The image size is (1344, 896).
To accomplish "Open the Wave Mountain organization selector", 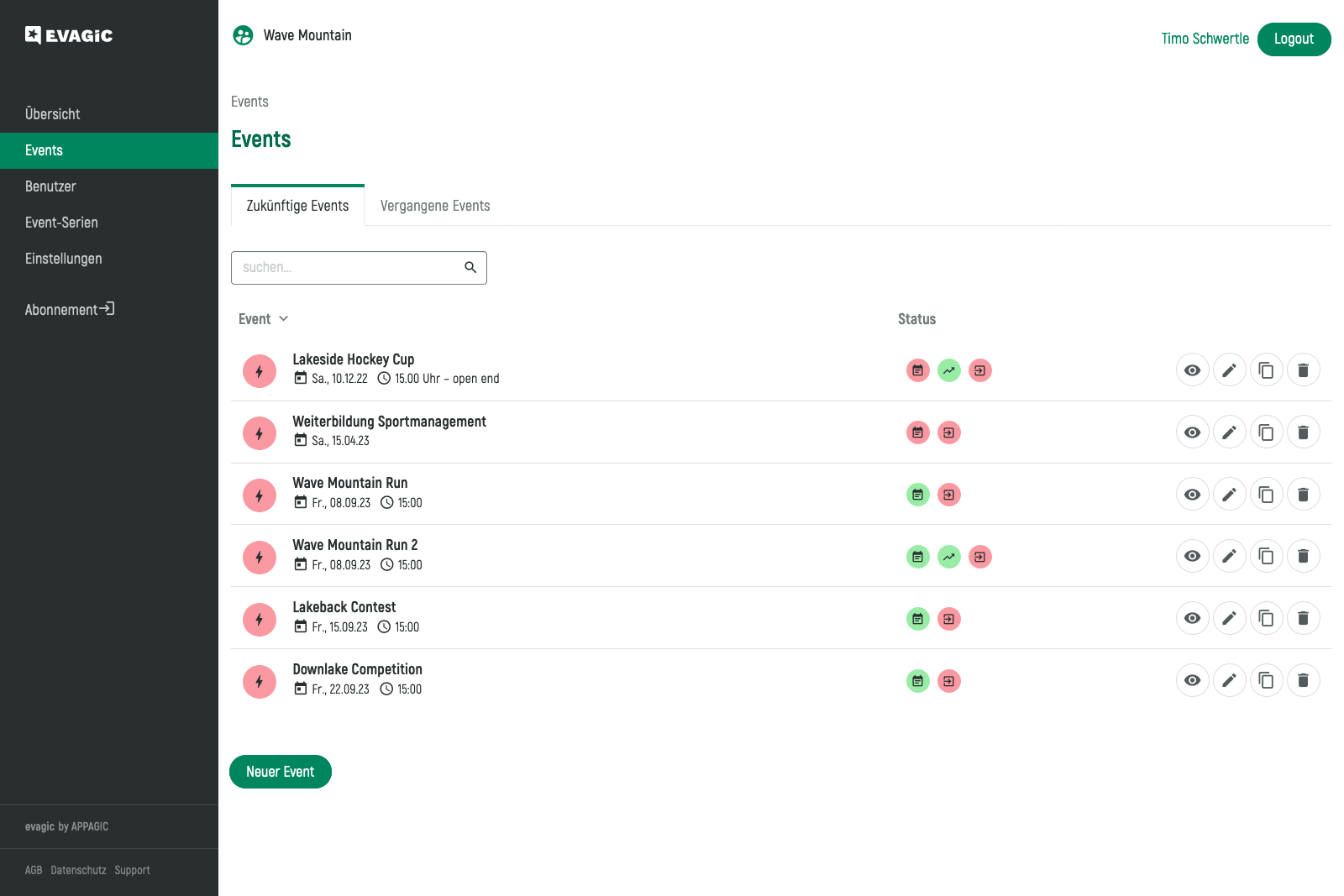I will (x=292, y=35).
